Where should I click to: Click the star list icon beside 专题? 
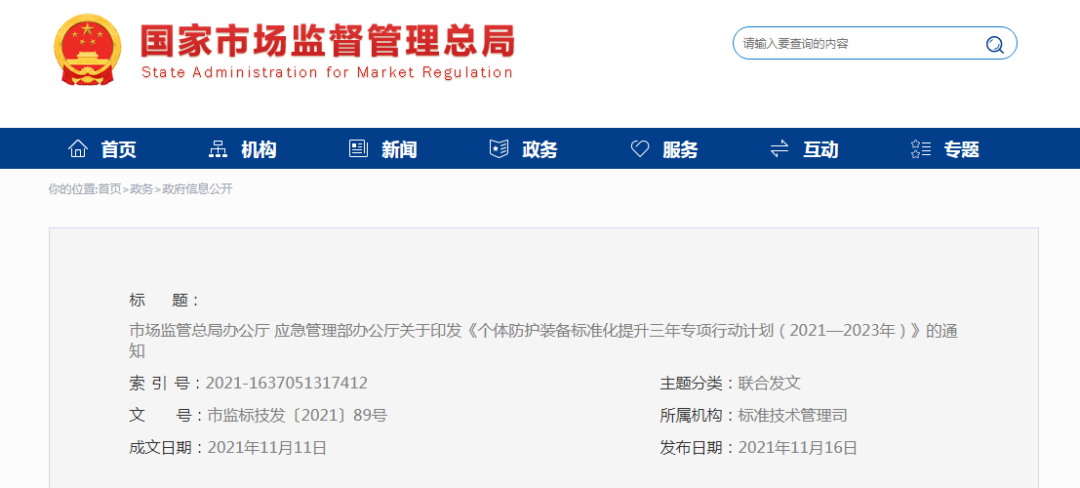[920, 149]
